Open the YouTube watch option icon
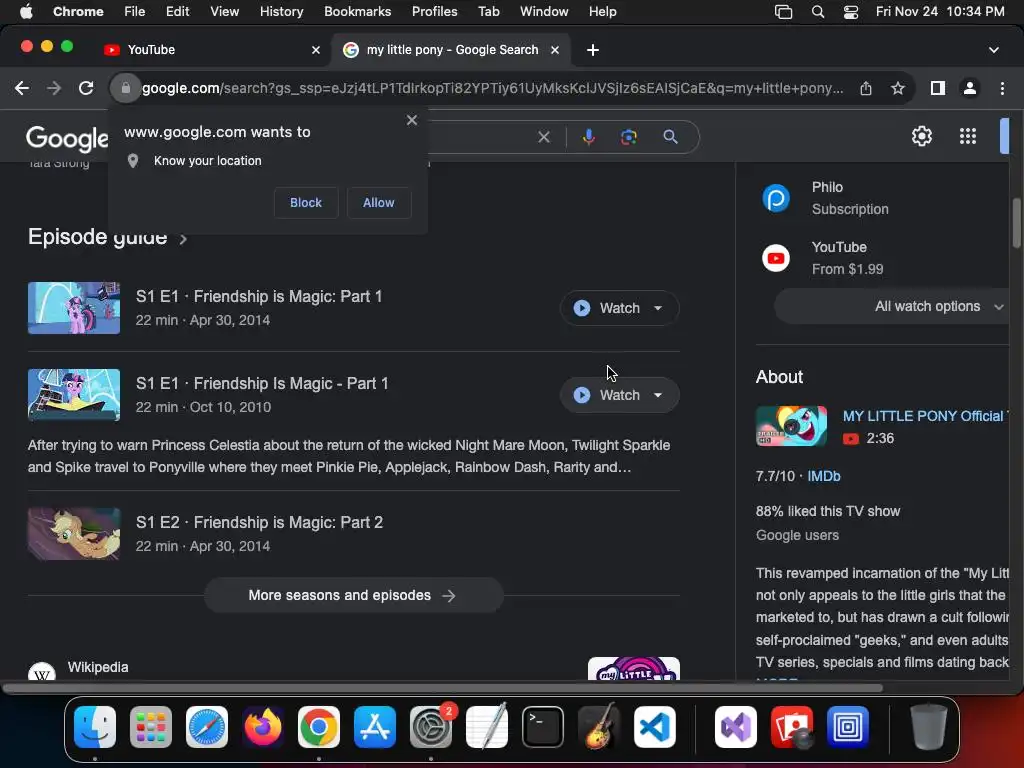Screen dimensions: 1024x768 tap(776, 258)
